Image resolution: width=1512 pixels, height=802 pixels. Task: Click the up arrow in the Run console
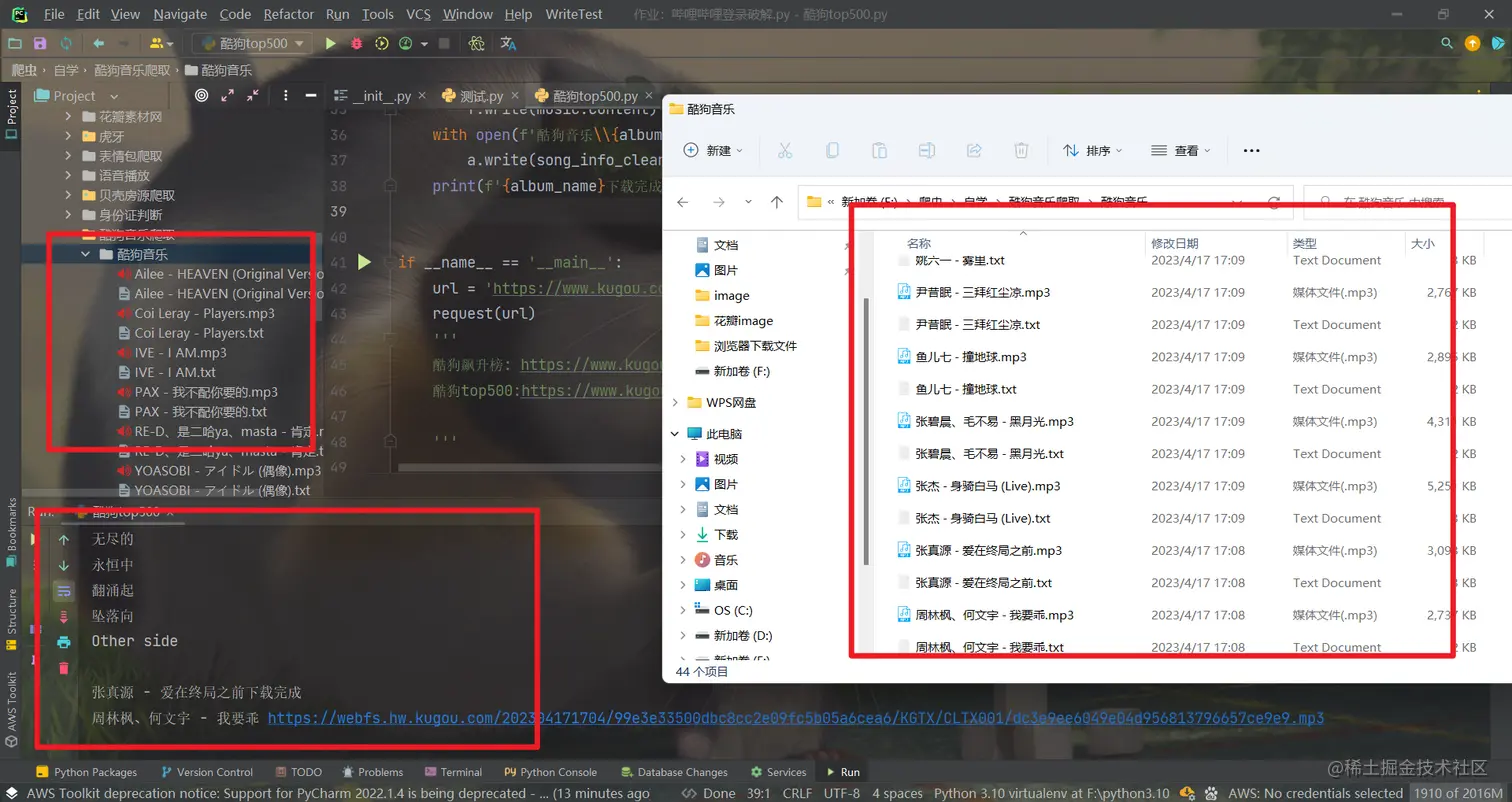tap(64, 540)
